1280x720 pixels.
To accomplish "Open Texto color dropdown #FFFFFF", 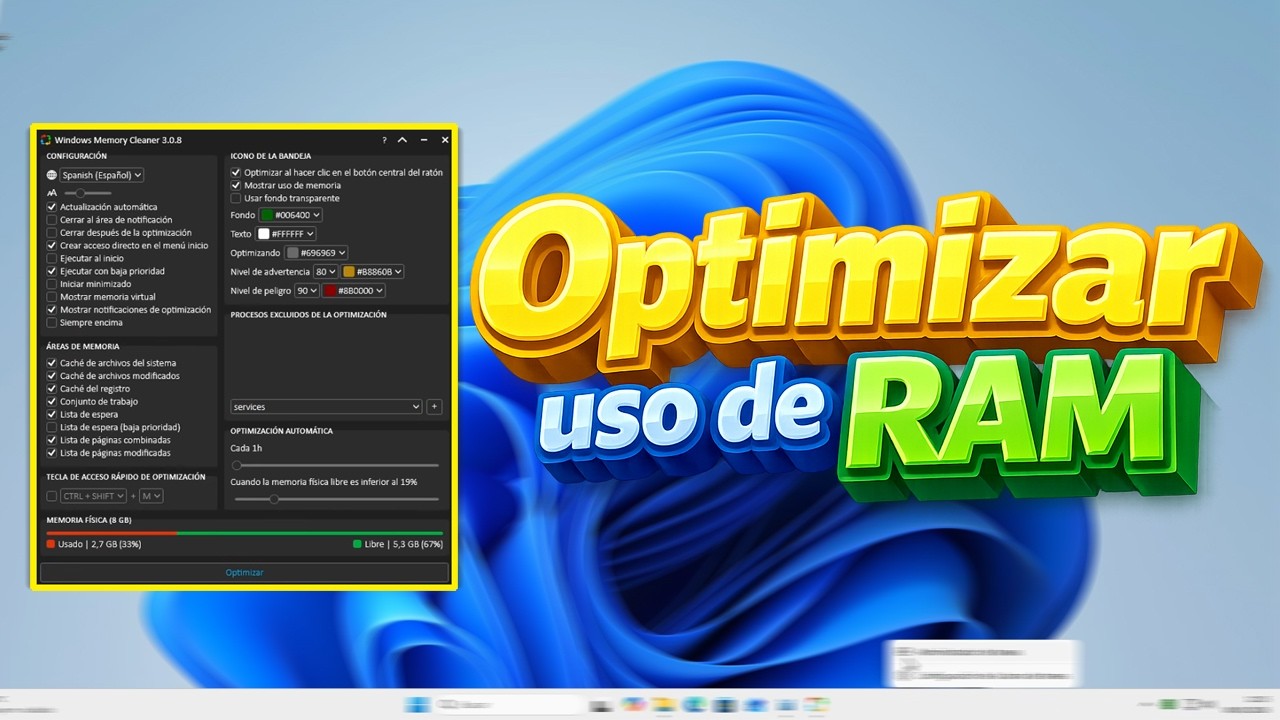I will pos(286,234).
